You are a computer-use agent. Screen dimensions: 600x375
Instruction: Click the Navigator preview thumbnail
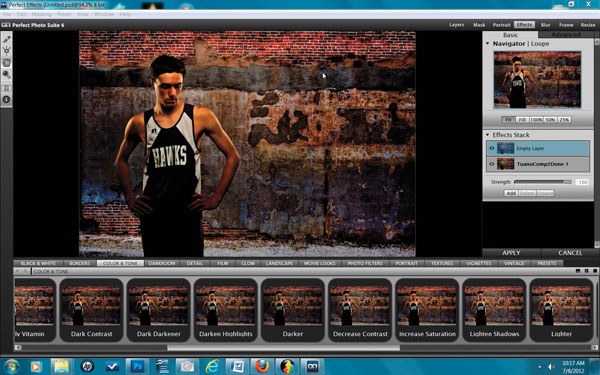click(x=537, y=80)
